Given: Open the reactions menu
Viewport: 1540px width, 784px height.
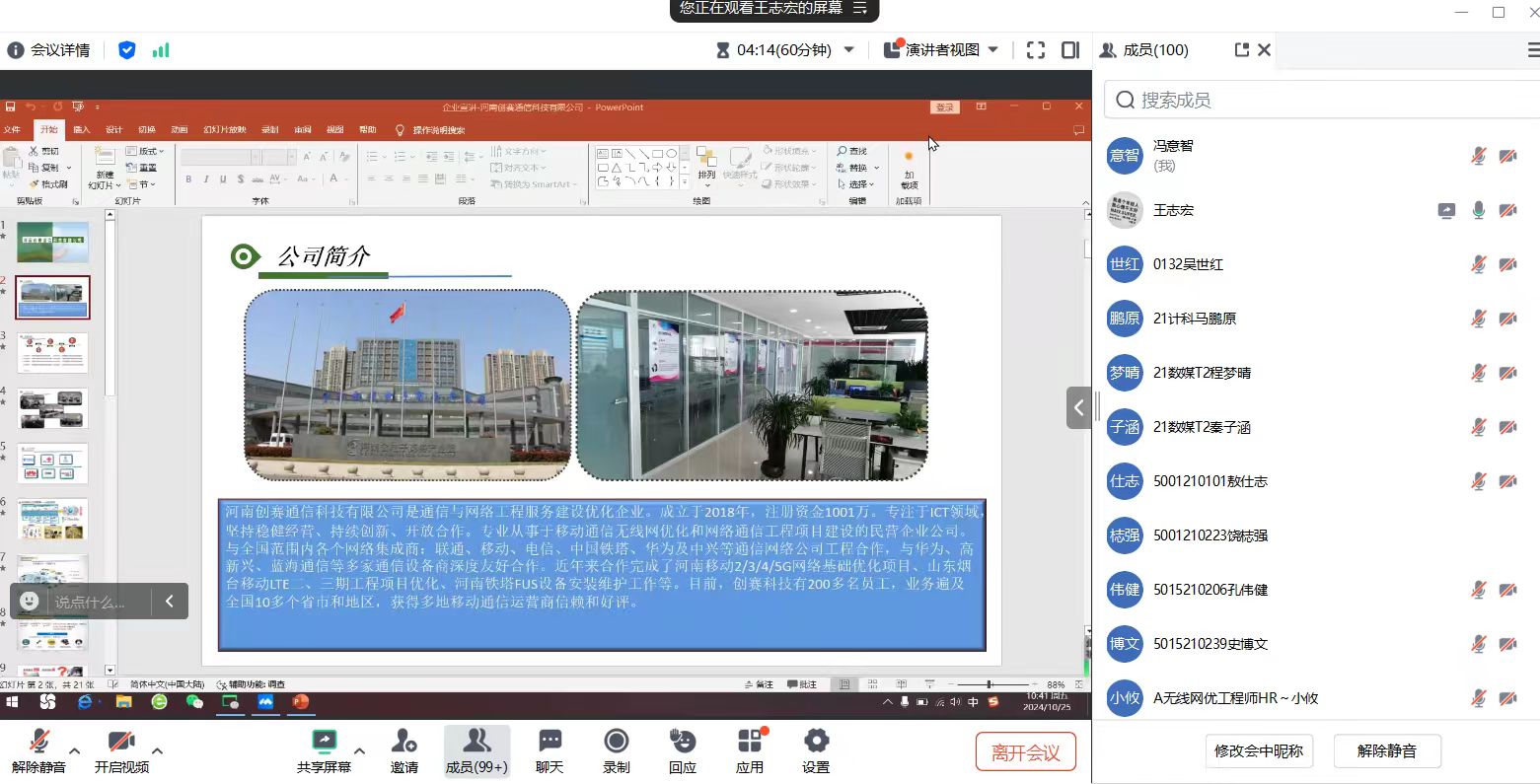Looking at the screenshot, I should [x=682, y=750].
